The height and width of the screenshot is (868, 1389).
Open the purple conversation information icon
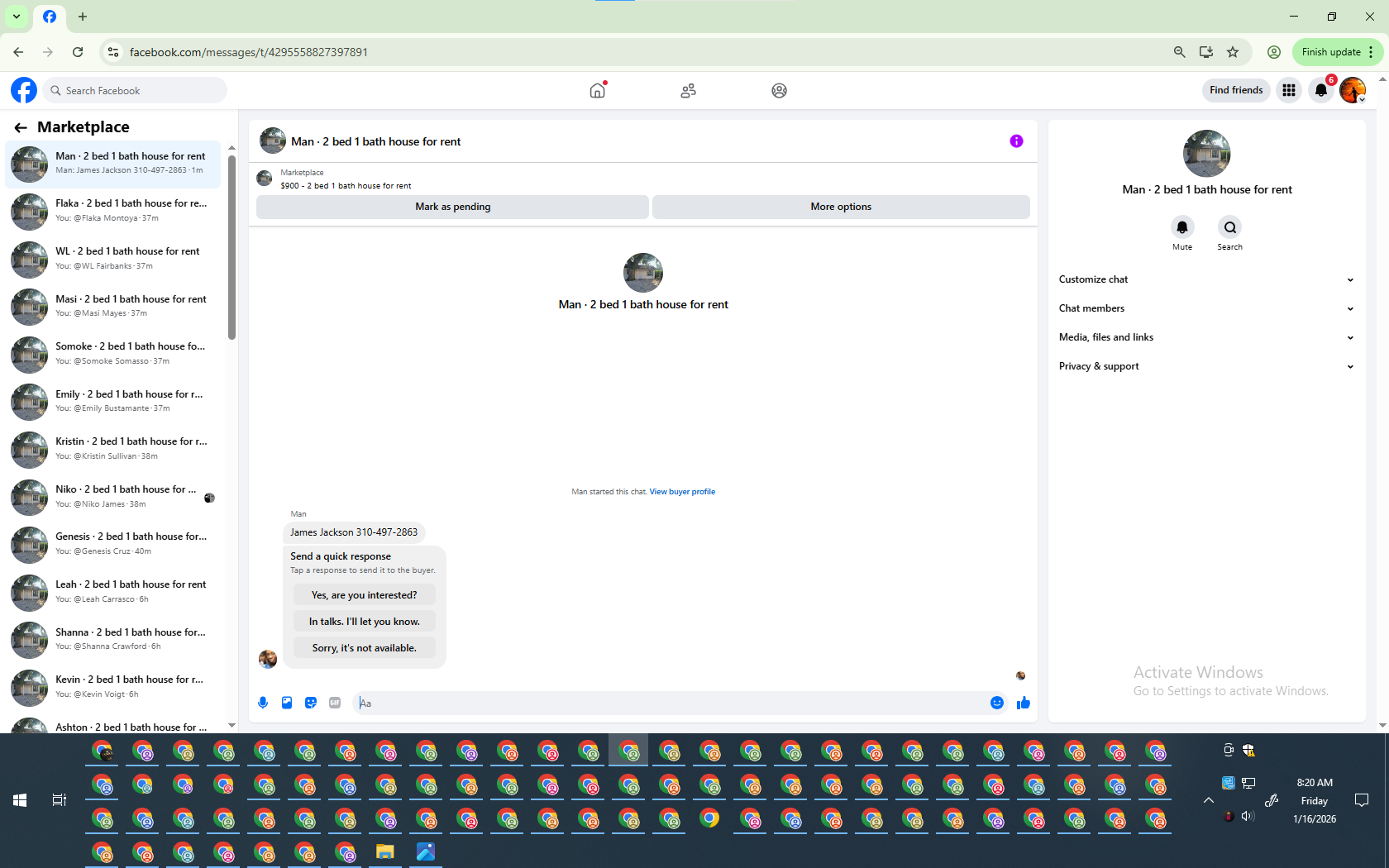click(1016, 141)
